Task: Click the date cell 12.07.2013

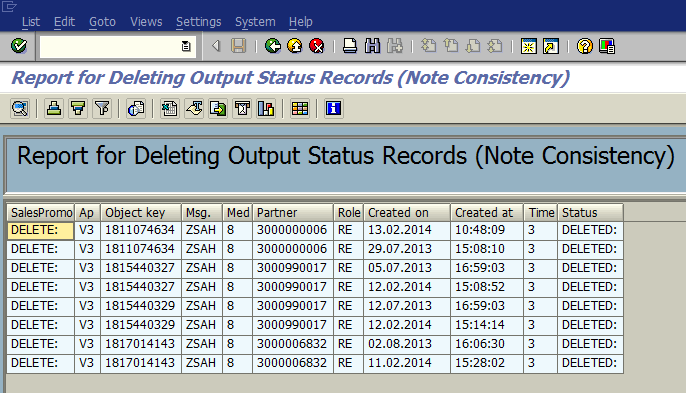Action: 407,306
